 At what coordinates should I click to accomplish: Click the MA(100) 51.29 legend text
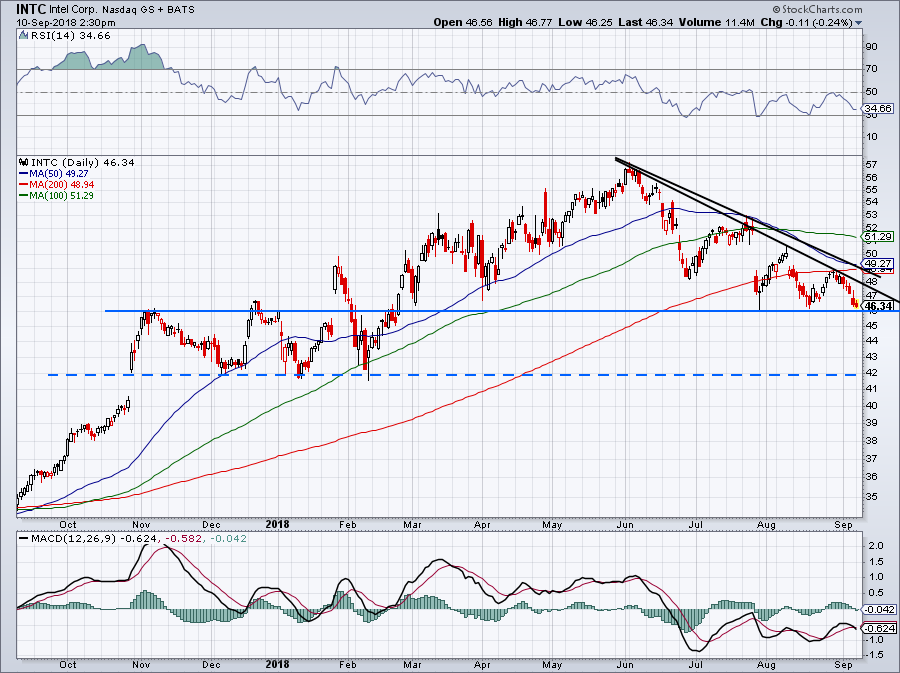pos(61,196)
